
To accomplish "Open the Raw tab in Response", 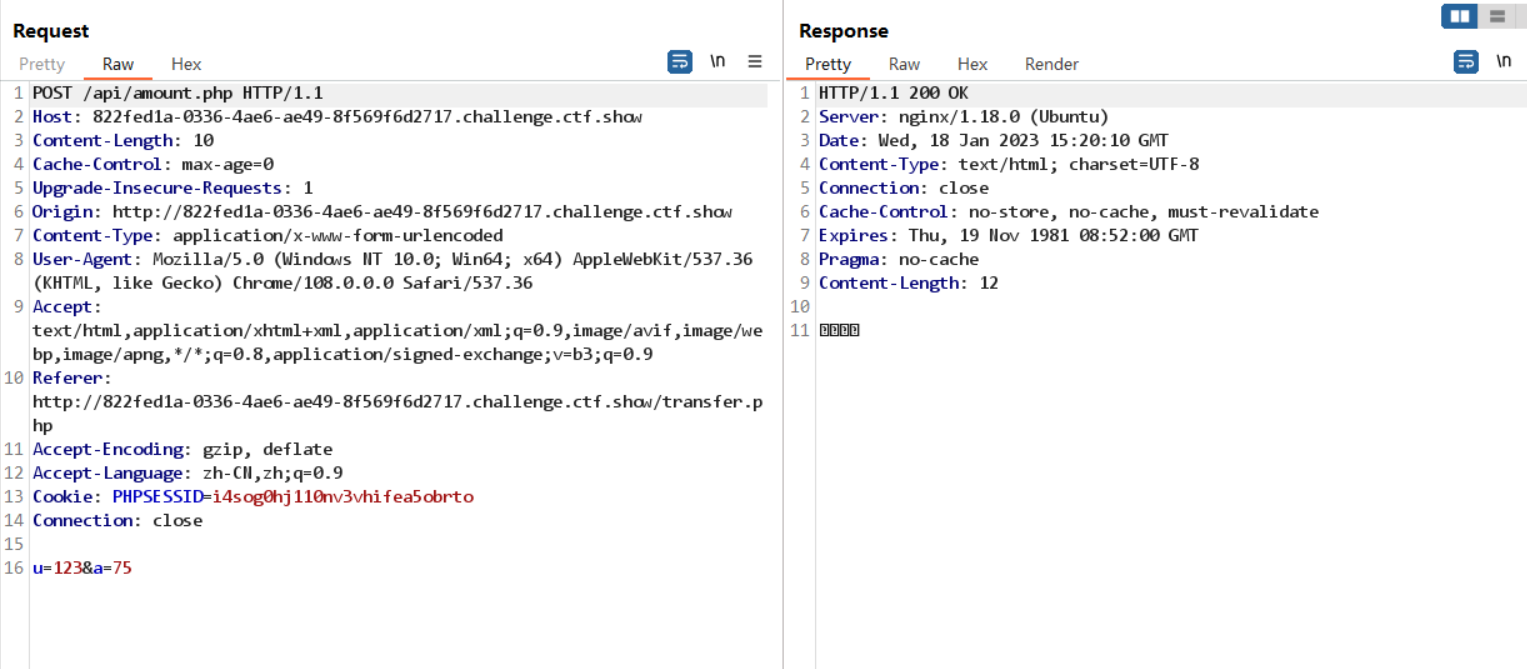I will coord(904,64).
